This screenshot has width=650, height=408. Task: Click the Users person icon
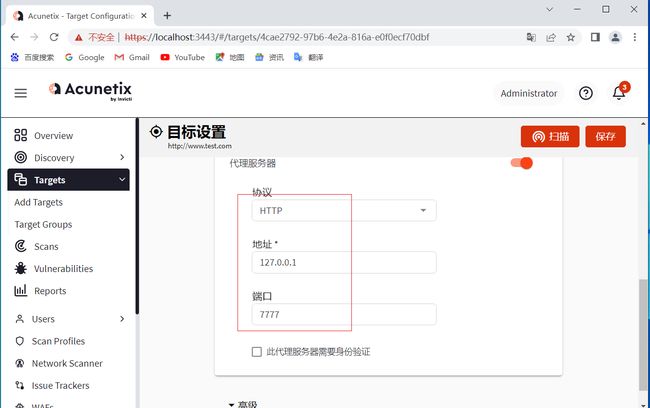pyautogui.click(x=19, y=318)
